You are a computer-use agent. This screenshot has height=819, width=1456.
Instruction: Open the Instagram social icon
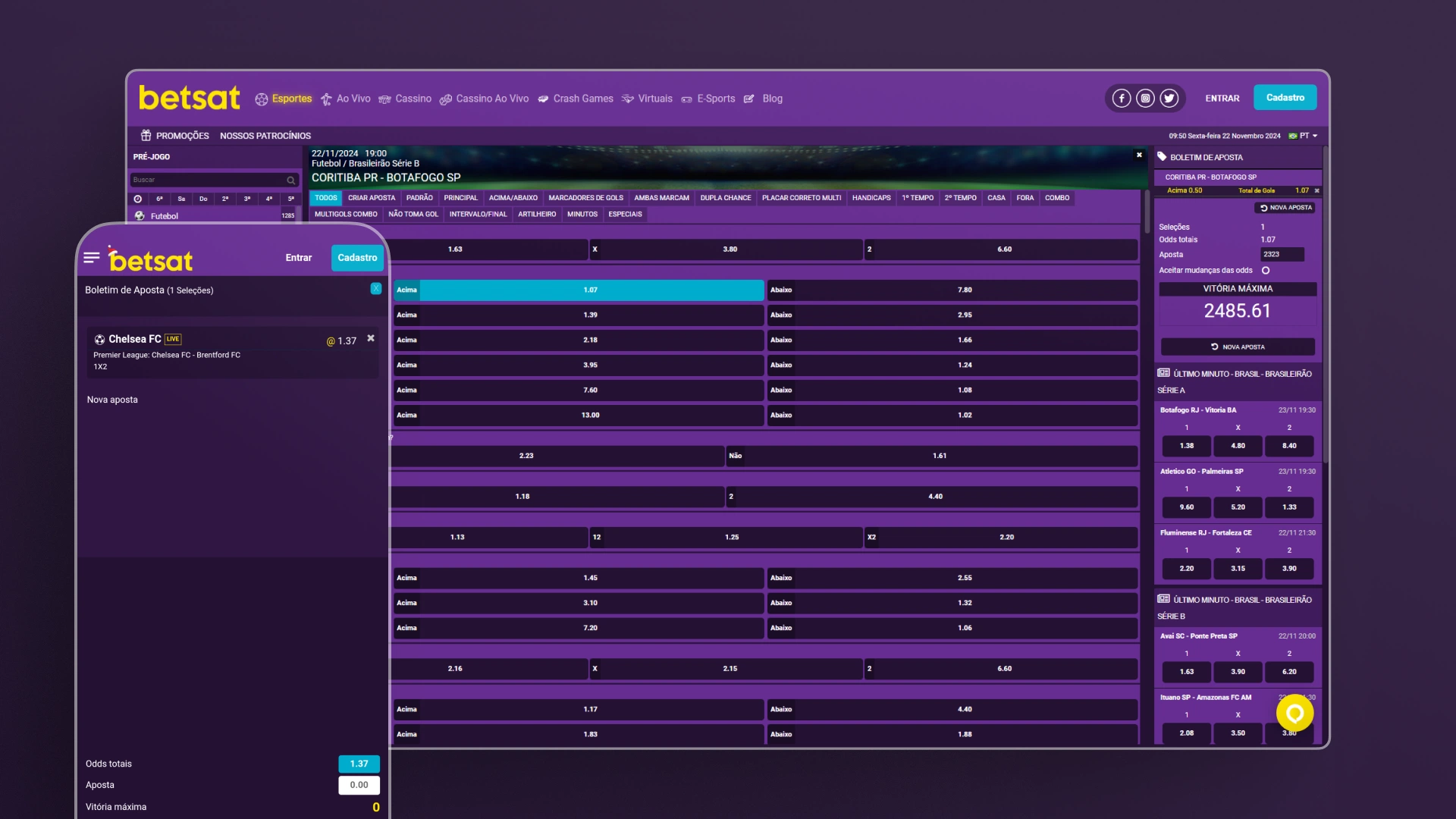[x=1145, y=99]
